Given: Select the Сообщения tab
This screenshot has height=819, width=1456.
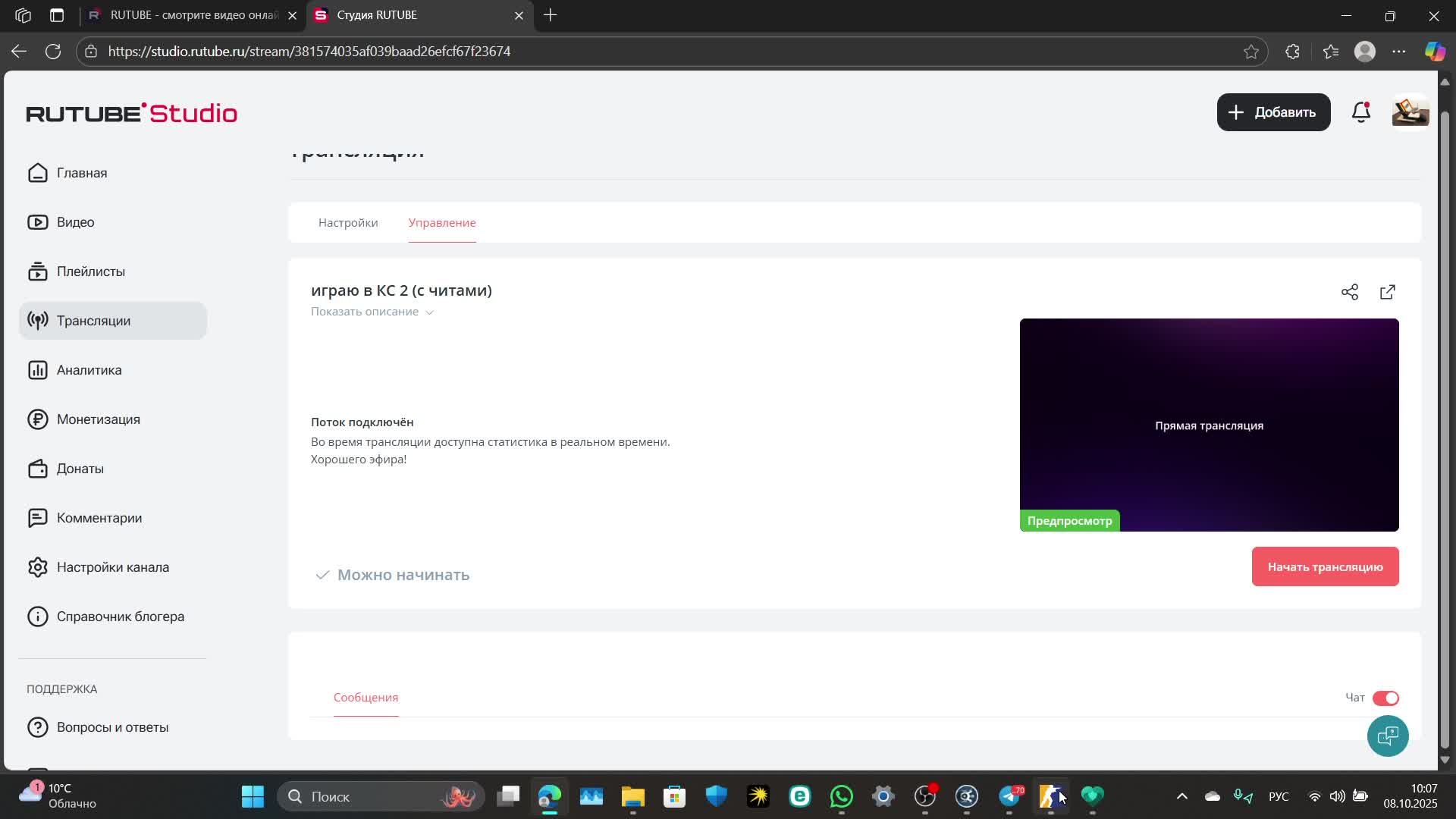Looking at the screenshot, I should click(366, 698).
